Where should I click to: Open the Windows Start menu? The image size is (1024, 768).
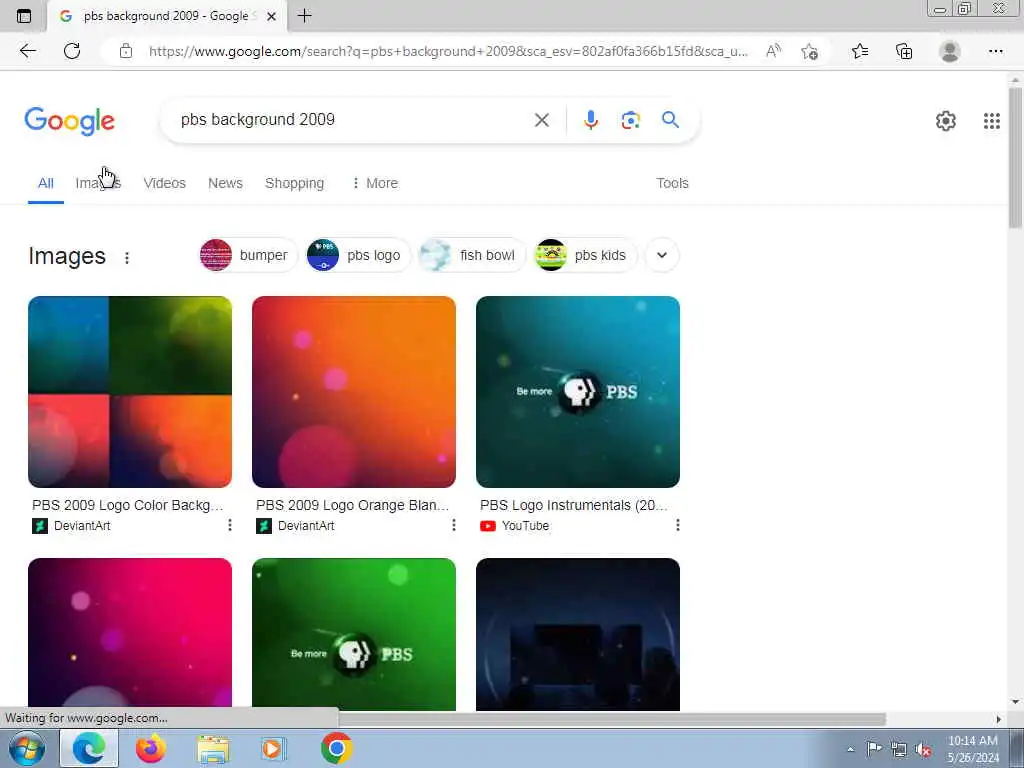pos(27,748)
